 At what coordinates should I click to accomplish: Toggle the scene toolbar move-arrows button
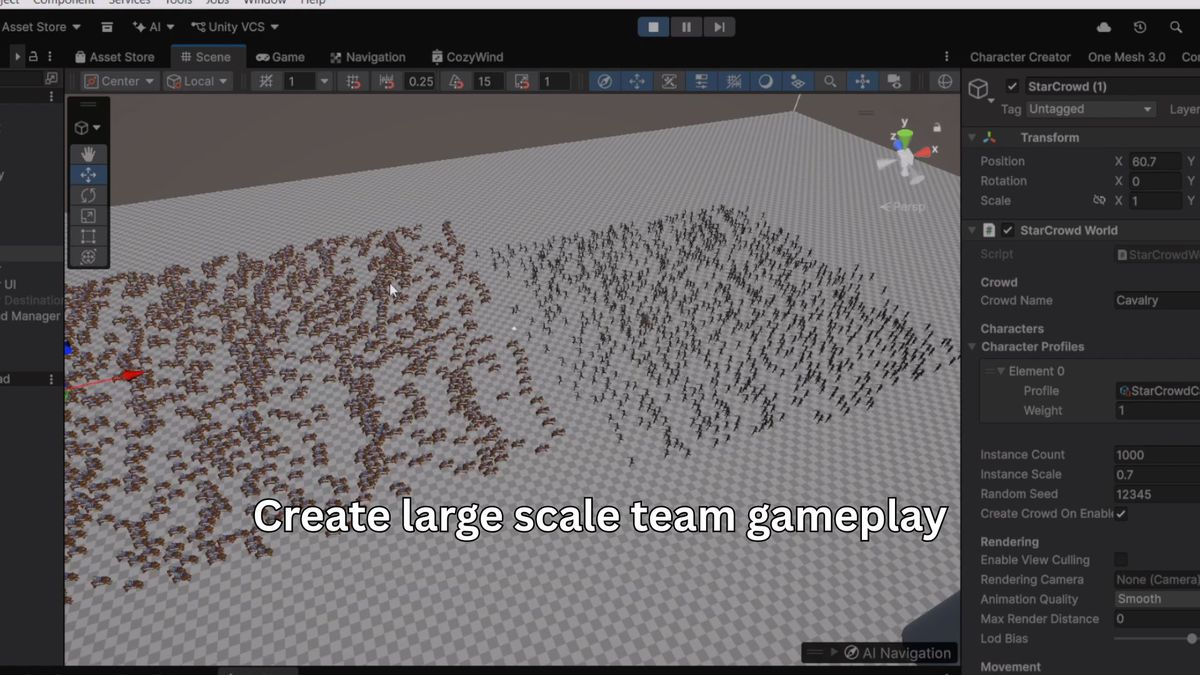tap(636, 81)
